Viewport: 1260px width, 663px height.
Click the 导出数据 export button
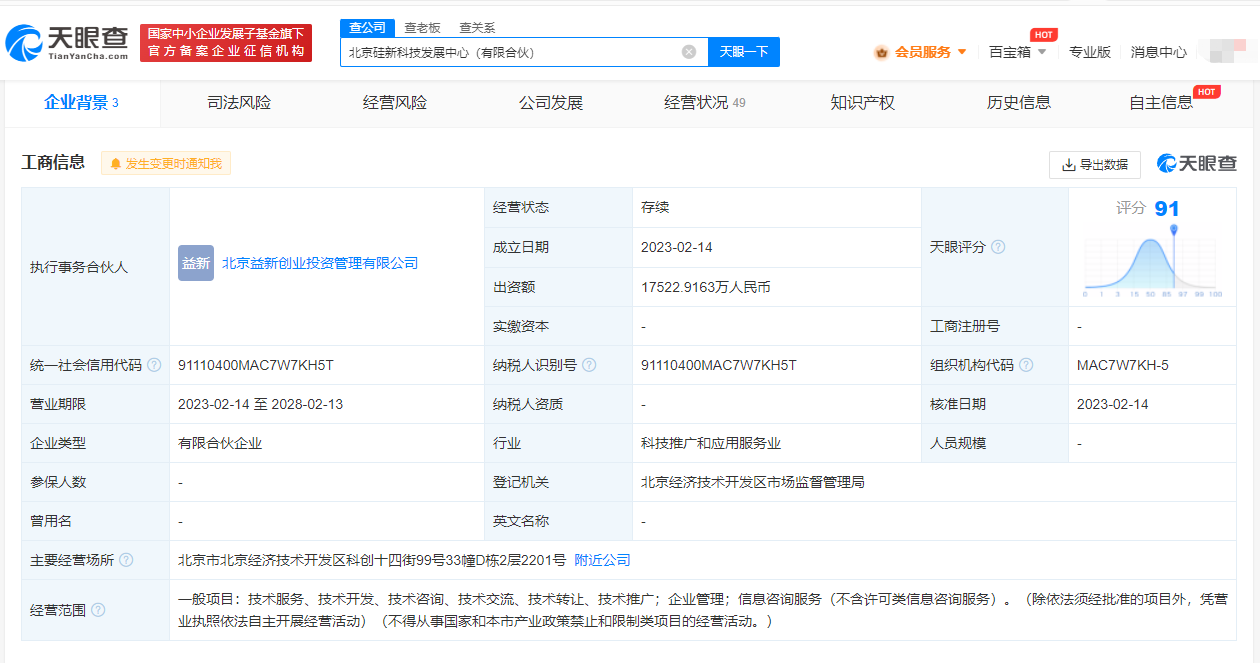click(1095, 165)
